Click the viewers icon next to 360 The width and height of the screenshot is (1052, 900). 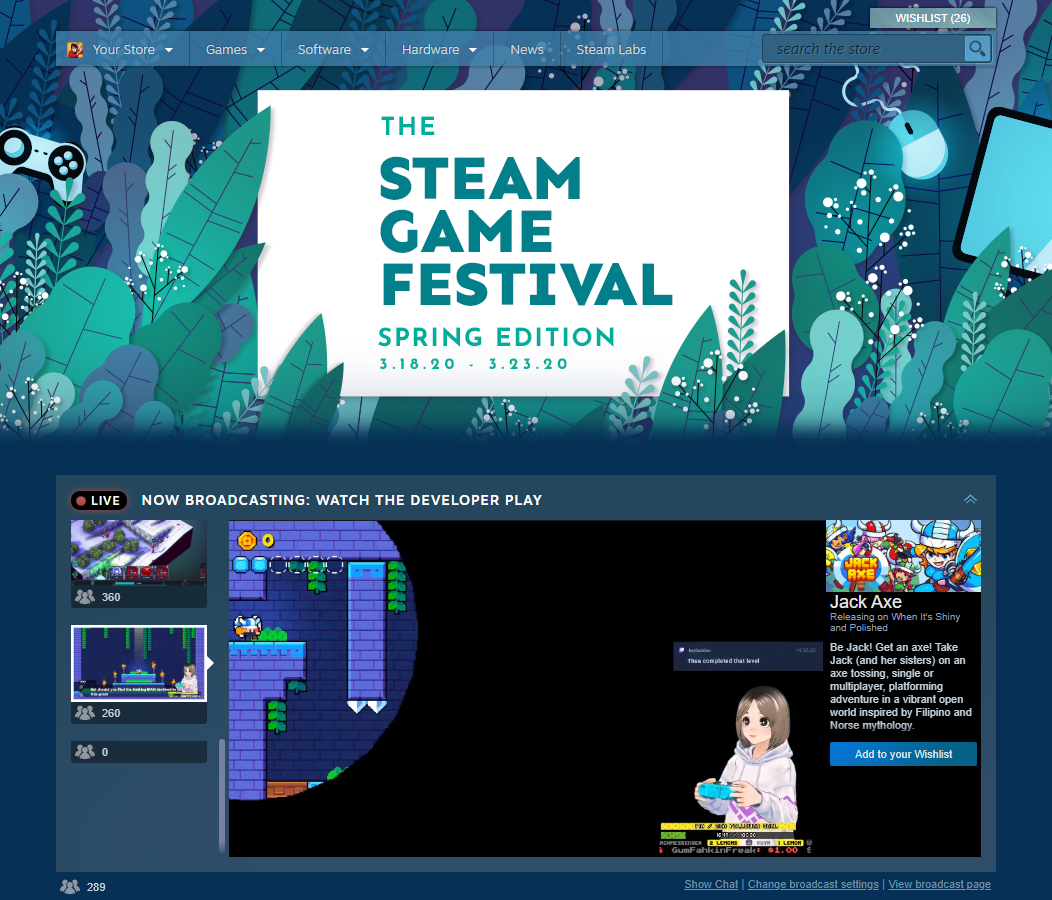pyautogui.click(x=85, y=597)
